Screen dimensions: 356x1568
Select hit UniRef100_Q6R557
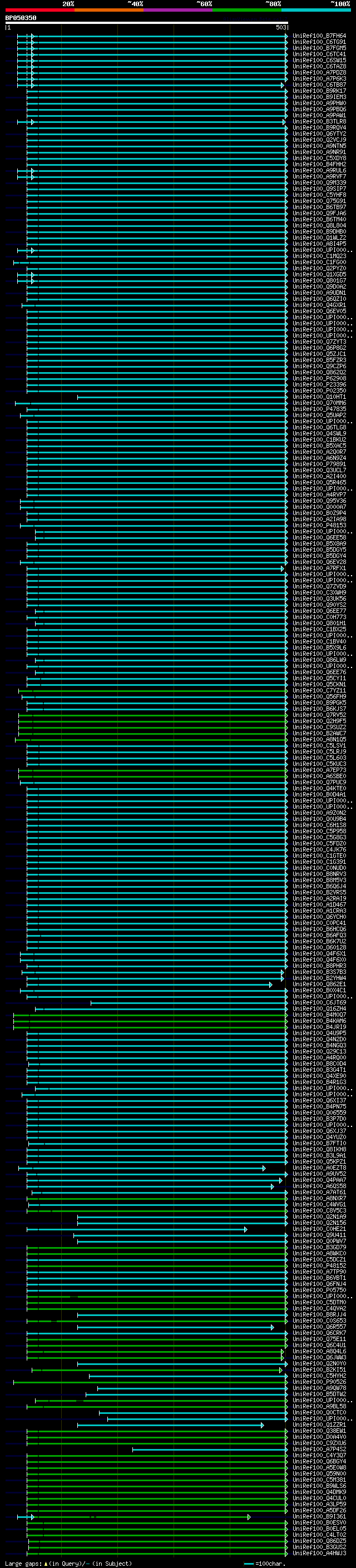point(319,1327)
